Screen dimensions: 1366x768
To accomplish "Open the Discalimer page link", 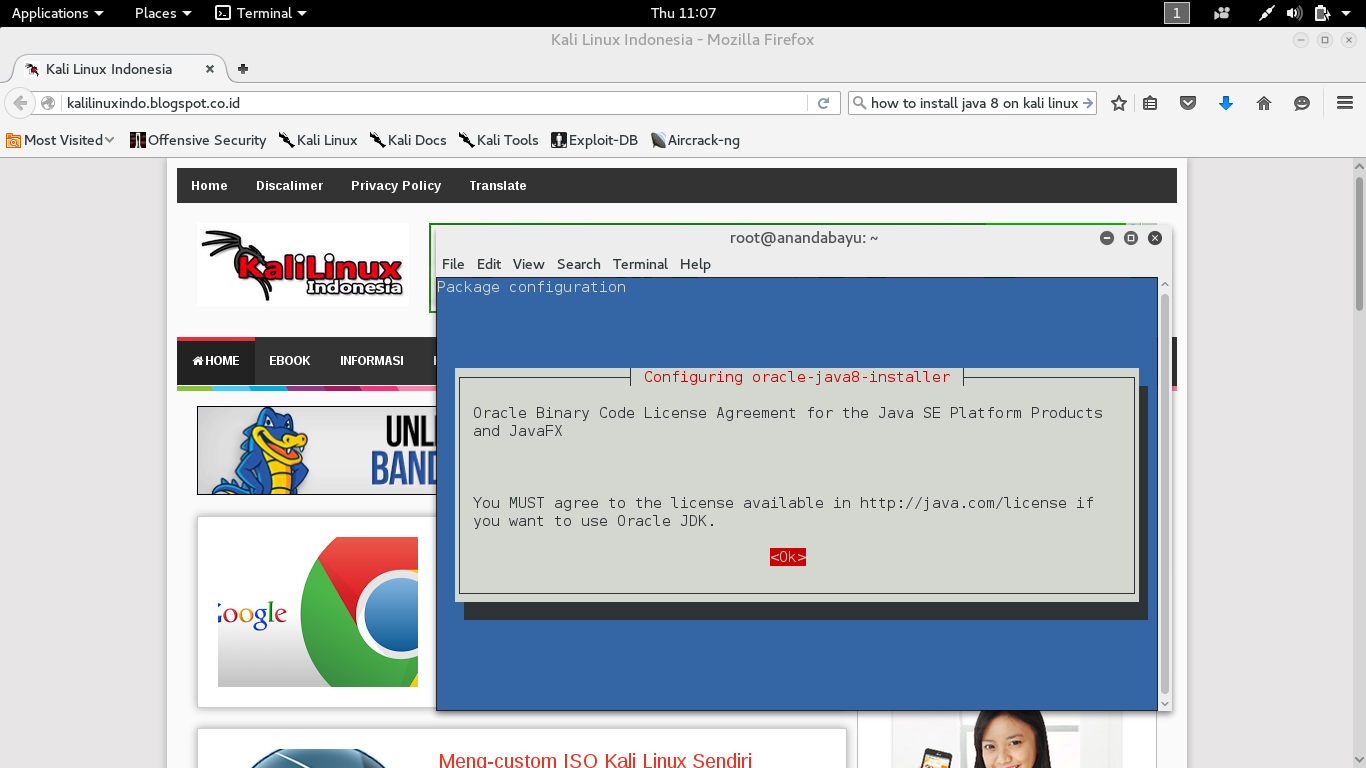I will click(x=289, y=186).
